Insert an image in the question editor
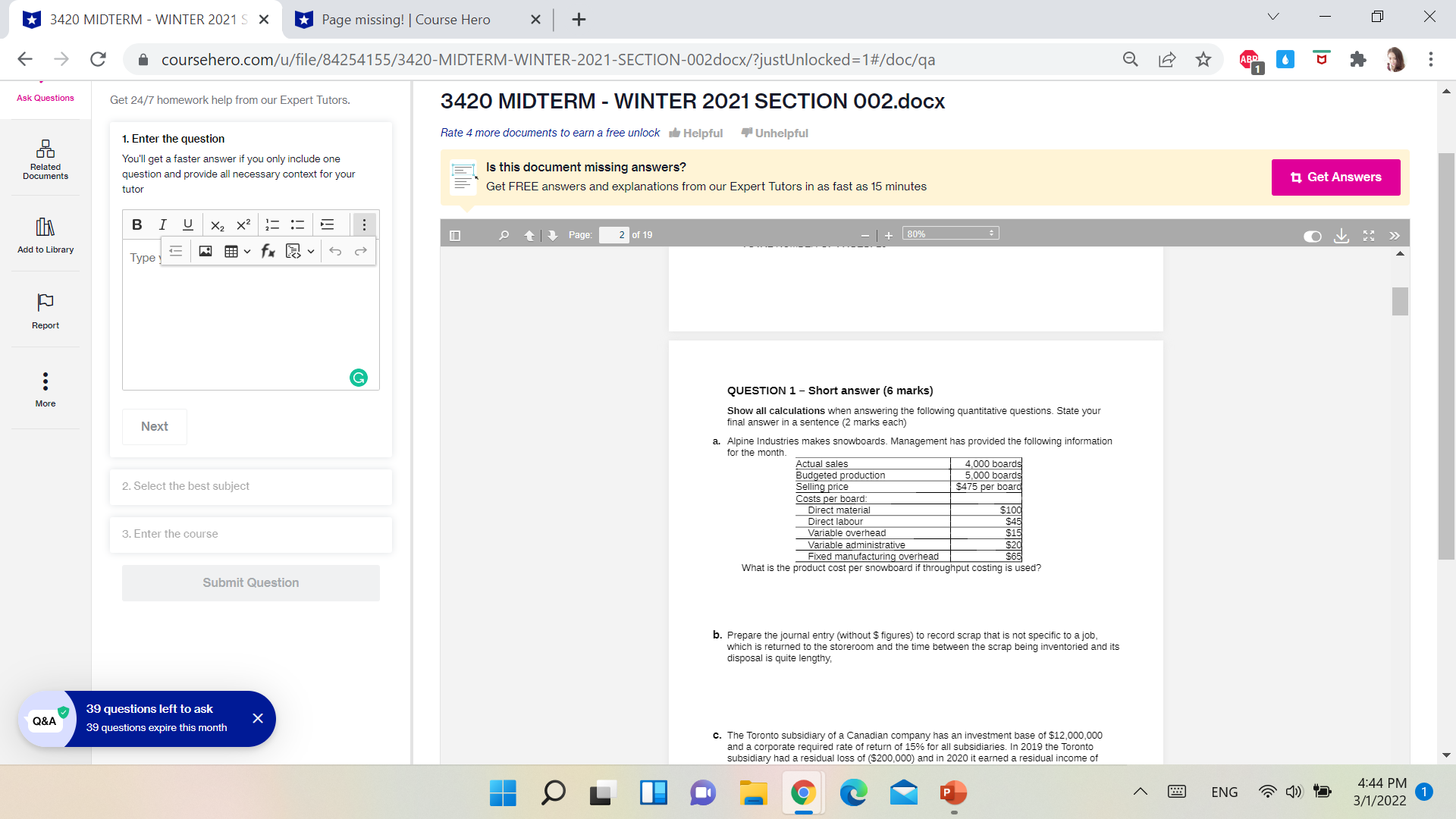 (x=205, y=251)
